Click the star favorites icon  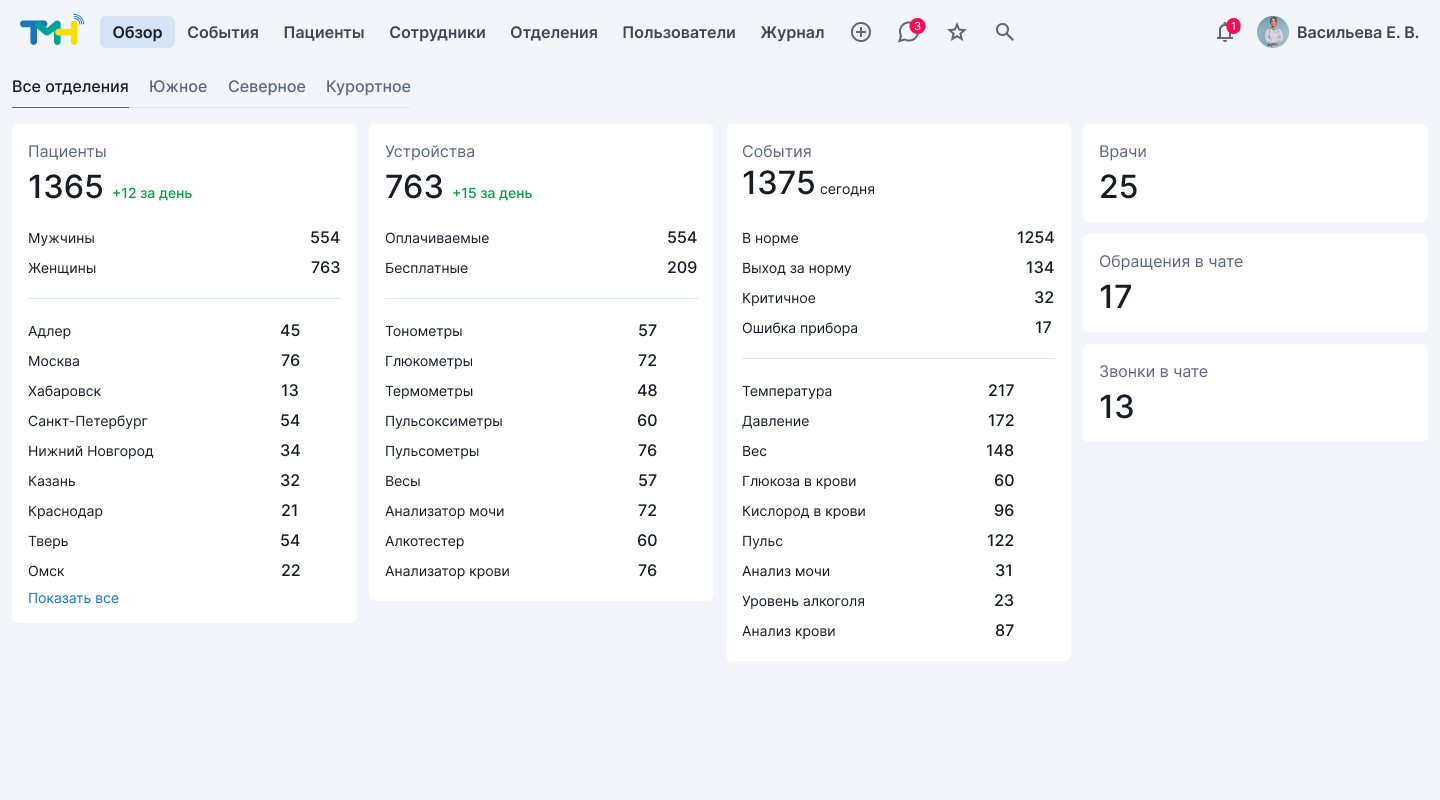point(957,32)
